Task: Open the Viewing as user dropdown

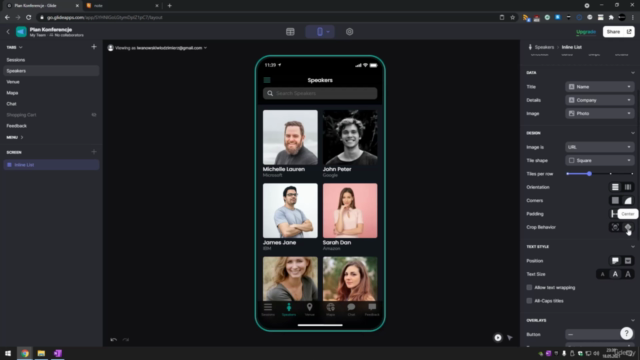Action: click(x=157, y=48)
